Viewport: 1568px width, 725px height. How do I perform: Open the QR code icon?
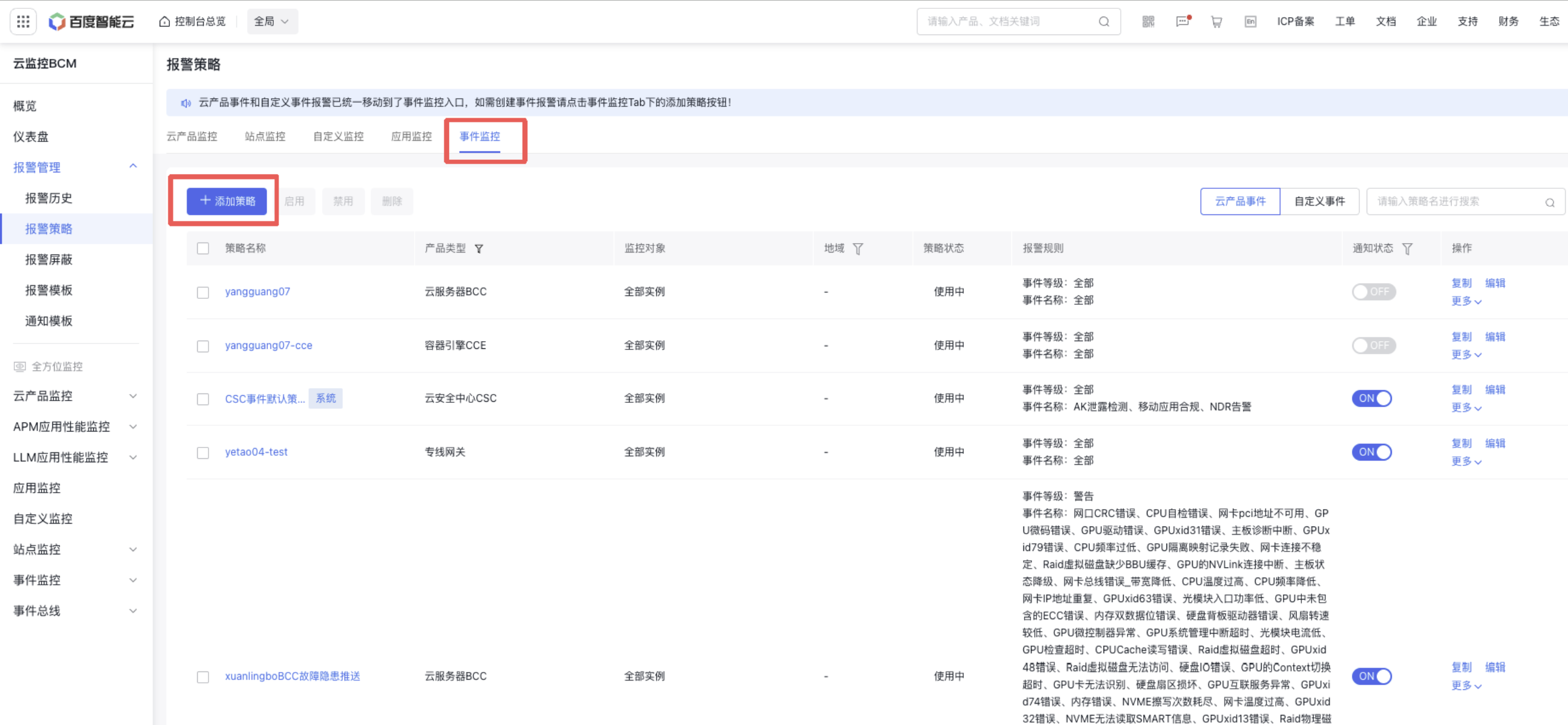click(x=1148, y=22)
